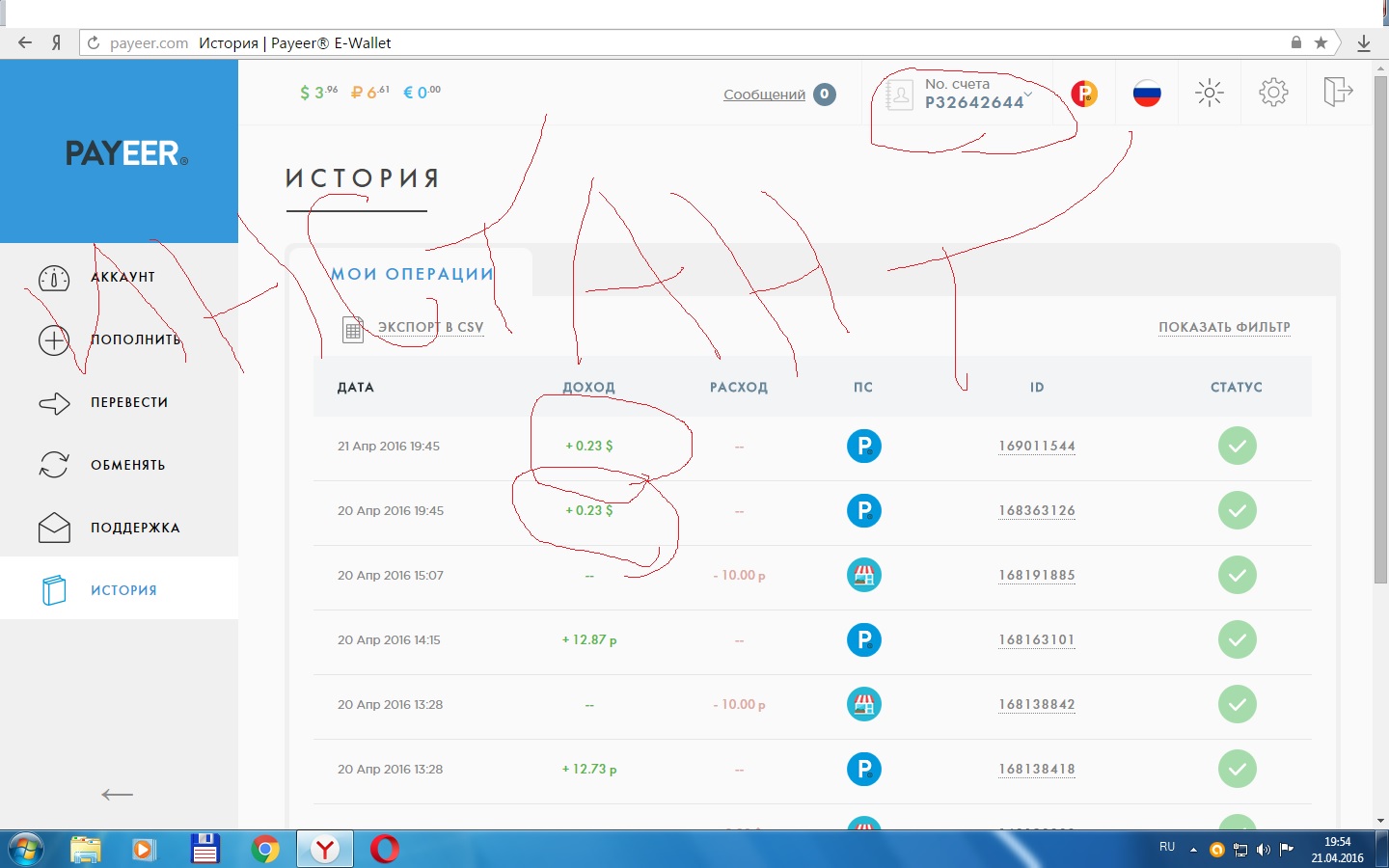
Task: Reload page with refresh icon
Action: coord(94,42)
